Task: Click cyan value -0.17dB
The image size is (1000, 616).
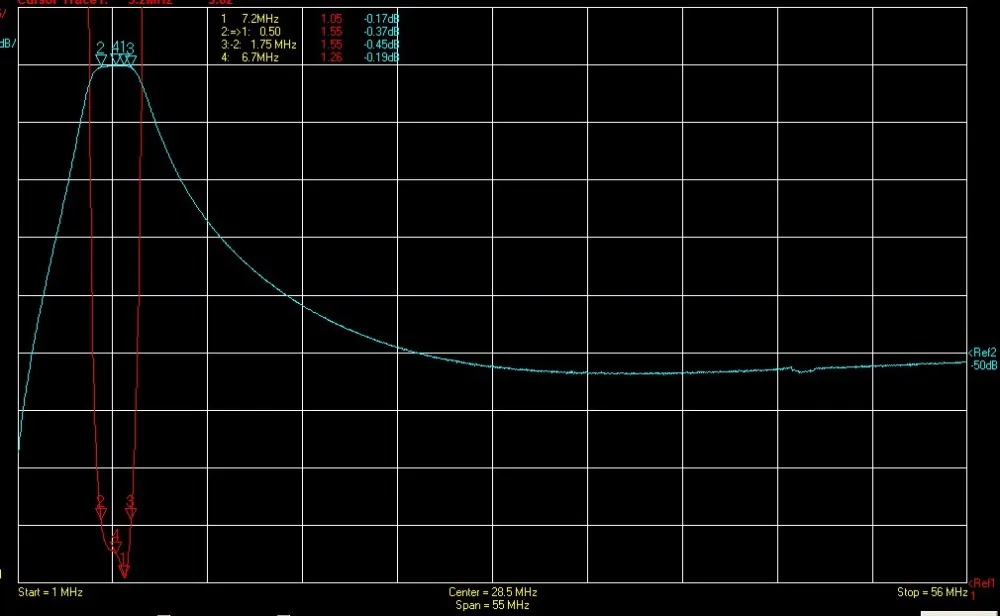Action: (381, 19)
